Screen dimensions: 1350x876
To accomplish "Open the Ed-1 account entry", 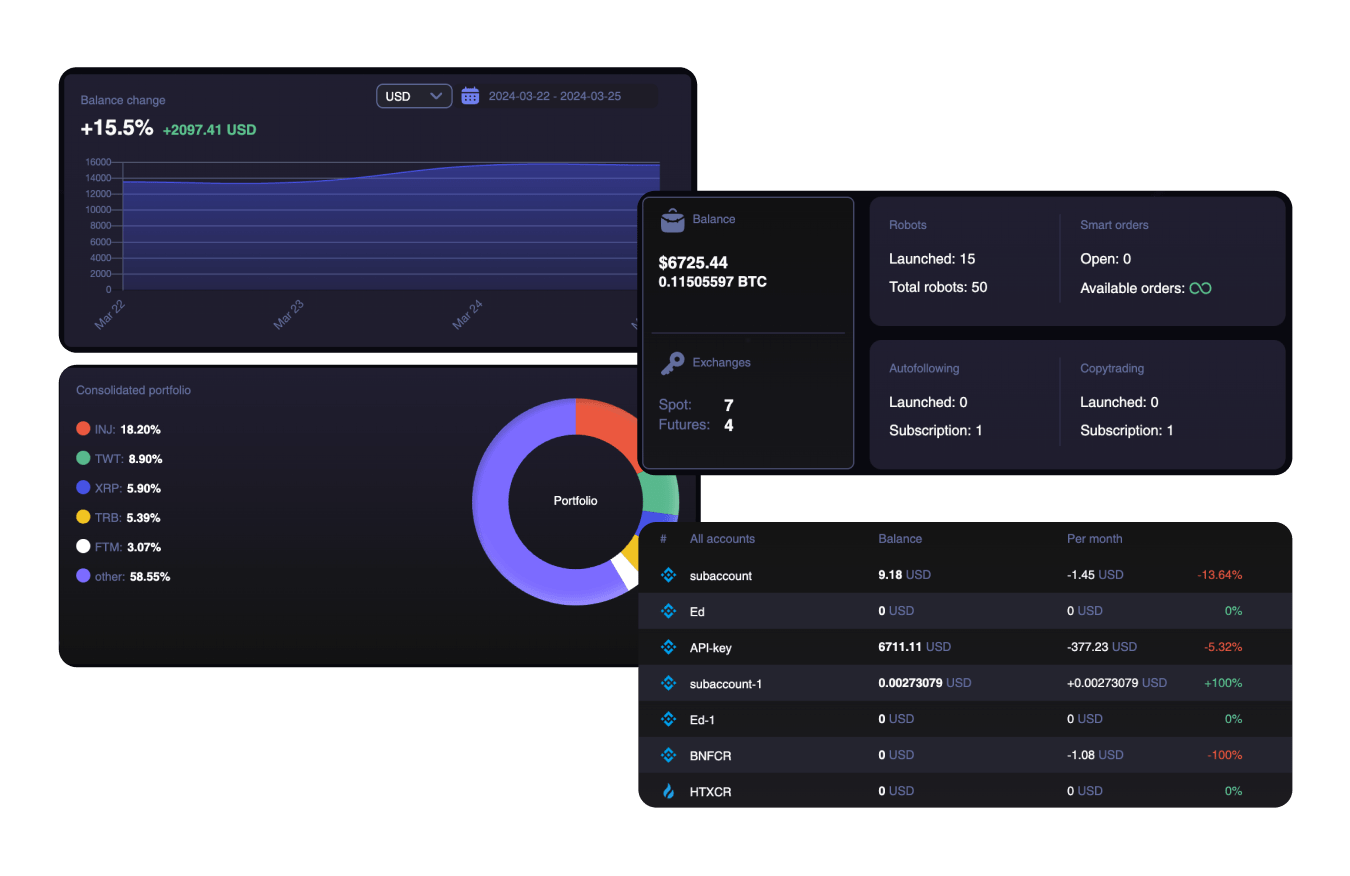I will [x=703, y=720].
